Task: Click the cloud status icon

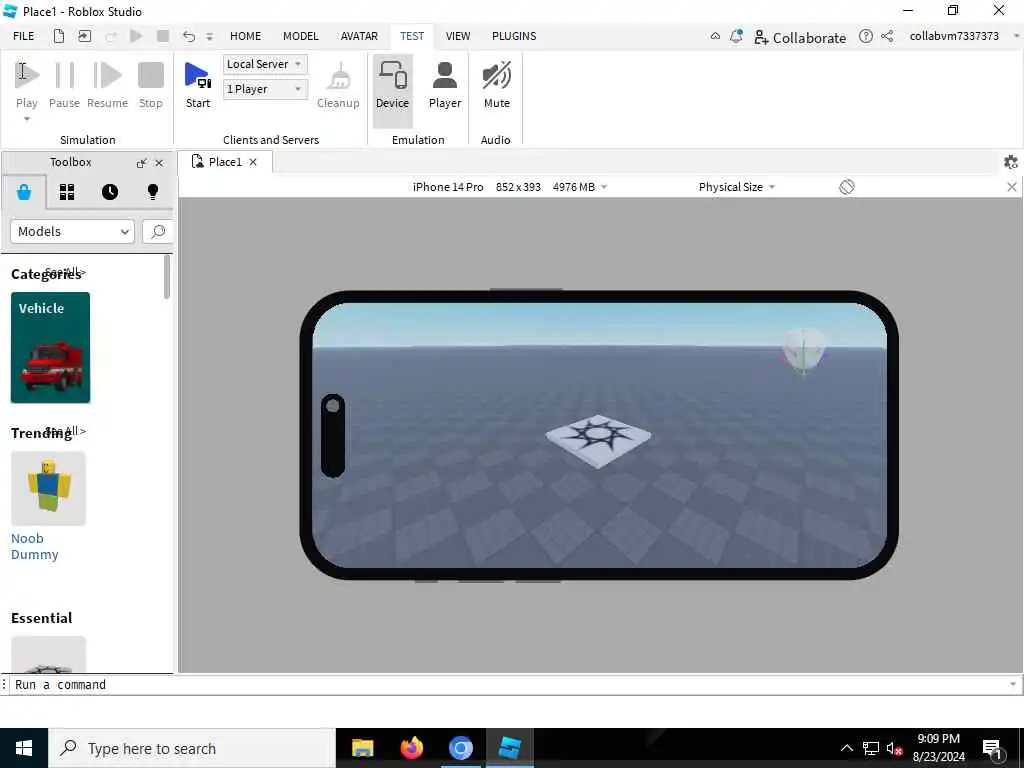Action: 716,36
